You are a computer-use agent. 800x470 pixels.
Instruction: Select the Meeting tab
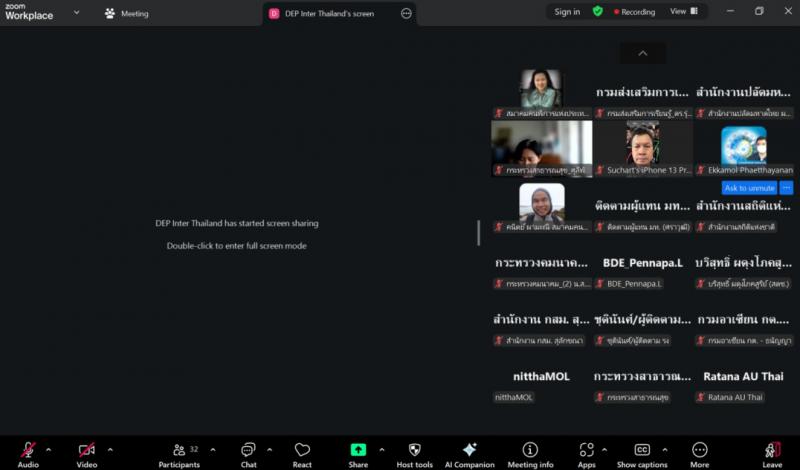(127, 14)
